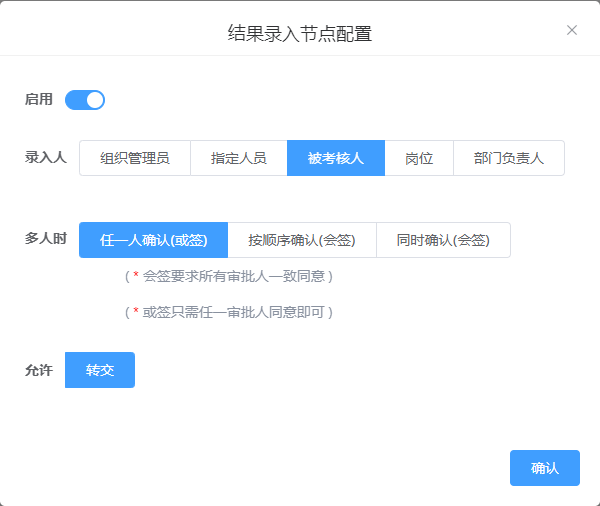
Task: Click the red asterisk before the 会签 hint
Action: (x=136, y=276)
